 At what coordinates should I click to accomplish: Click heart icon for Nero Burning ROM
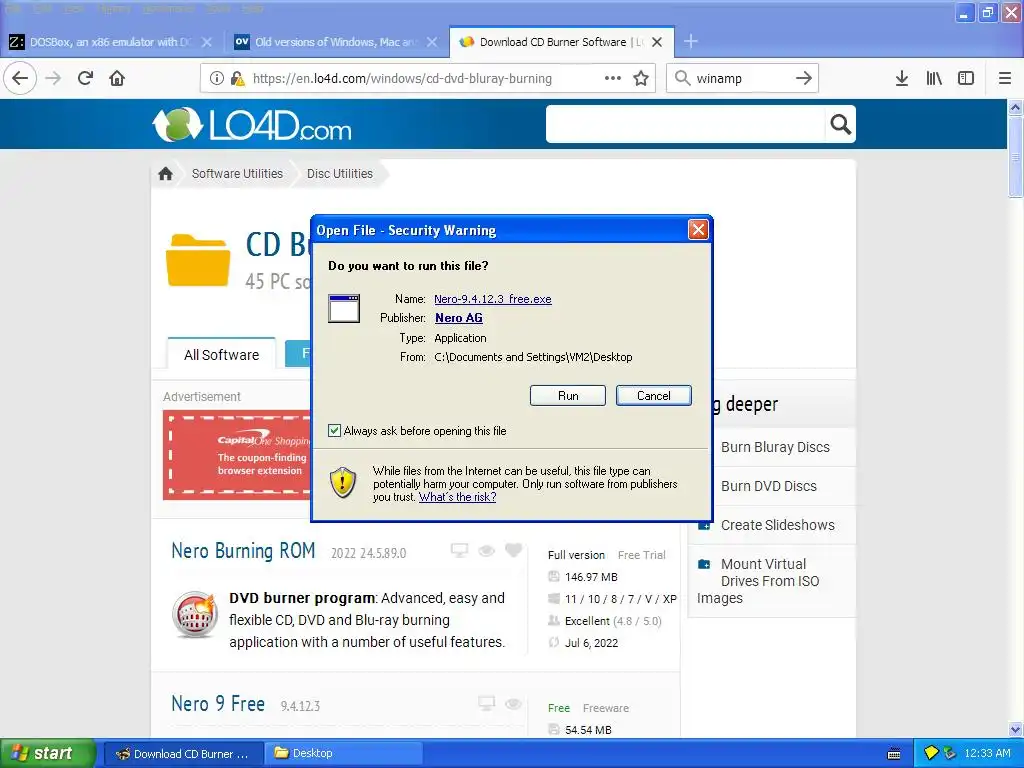pyautogui.click(x=514, y=551)
